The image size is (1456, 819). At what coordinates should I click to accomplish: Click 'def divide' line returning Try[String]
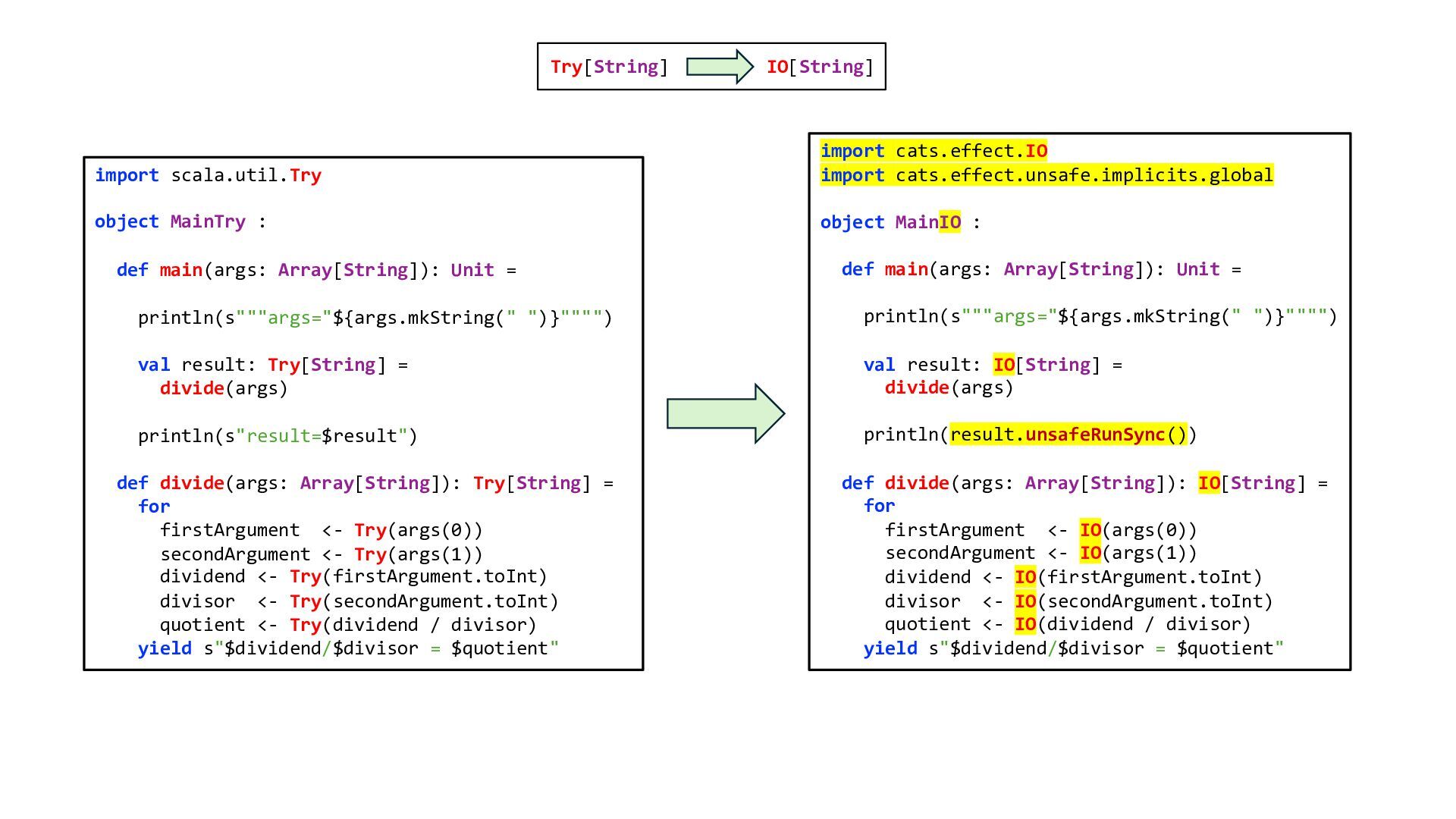click(x=365, y=483)
